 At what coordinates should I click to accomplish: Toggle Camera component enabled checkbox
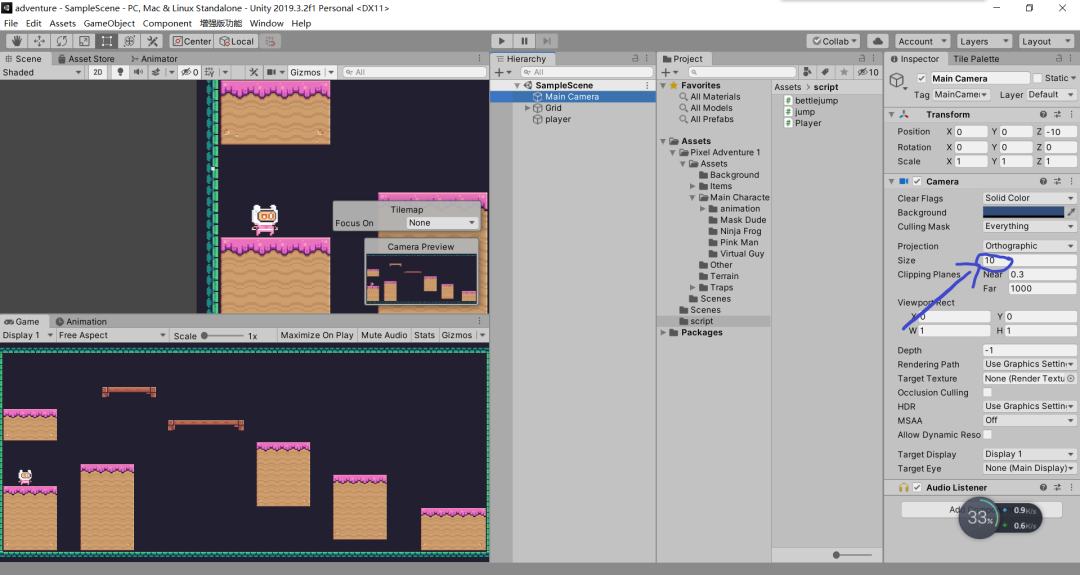(x=917, y=182)
